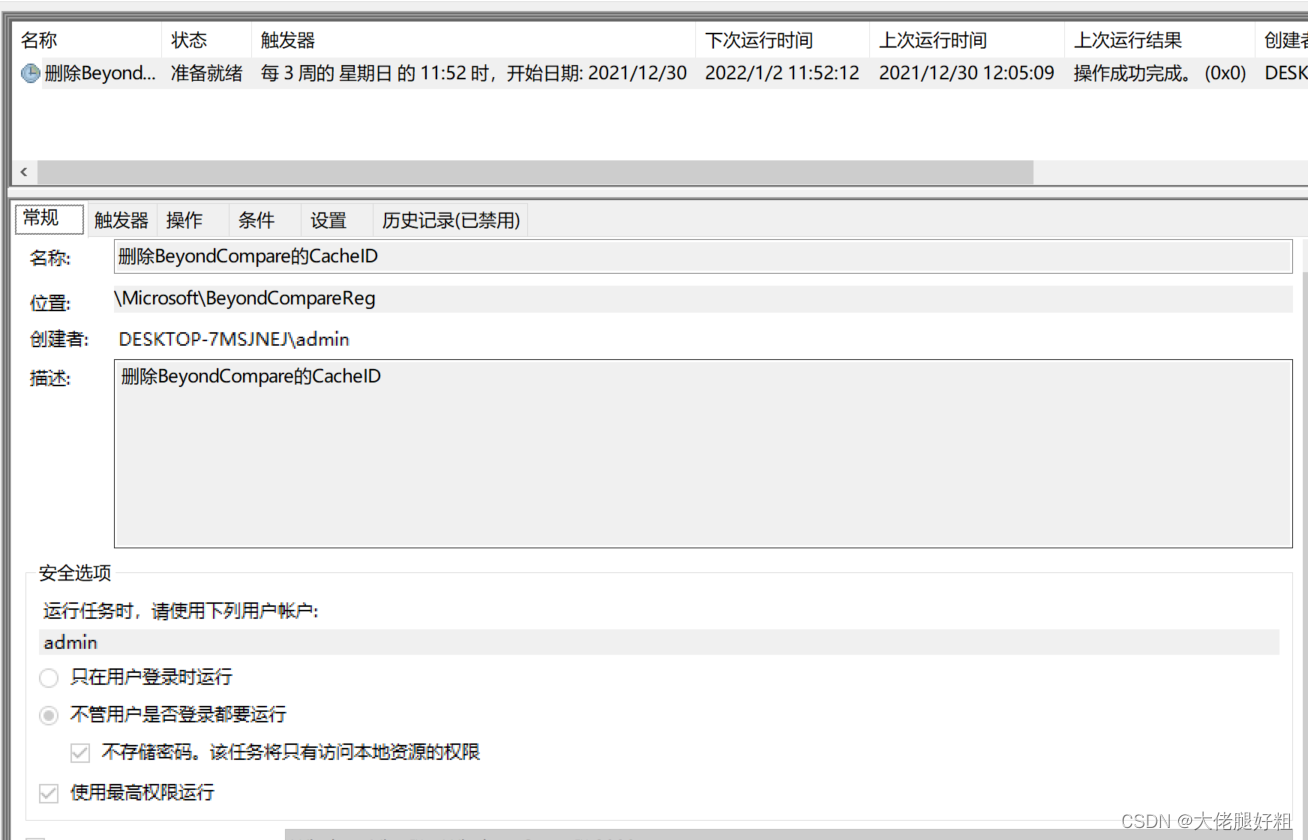The width and height of the screenshot is (1308, 840).
Task: Click the 准备就绪 status cell
Action: coord(207,73)
